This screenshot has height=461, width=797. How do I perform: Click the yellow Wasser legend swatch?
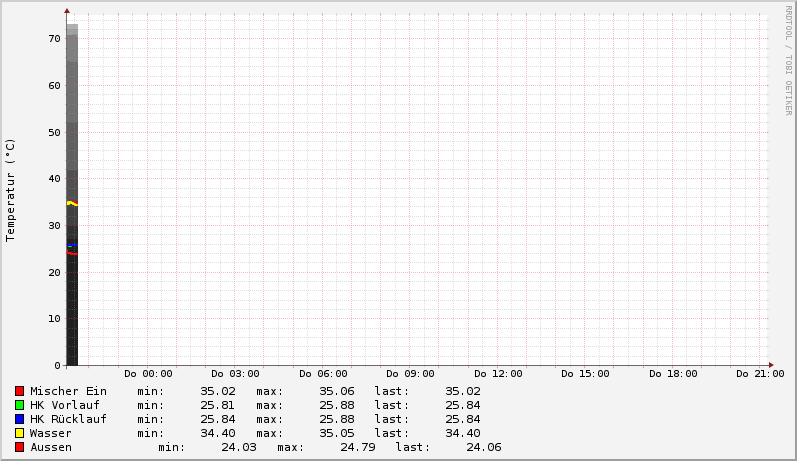pos(19,433)
